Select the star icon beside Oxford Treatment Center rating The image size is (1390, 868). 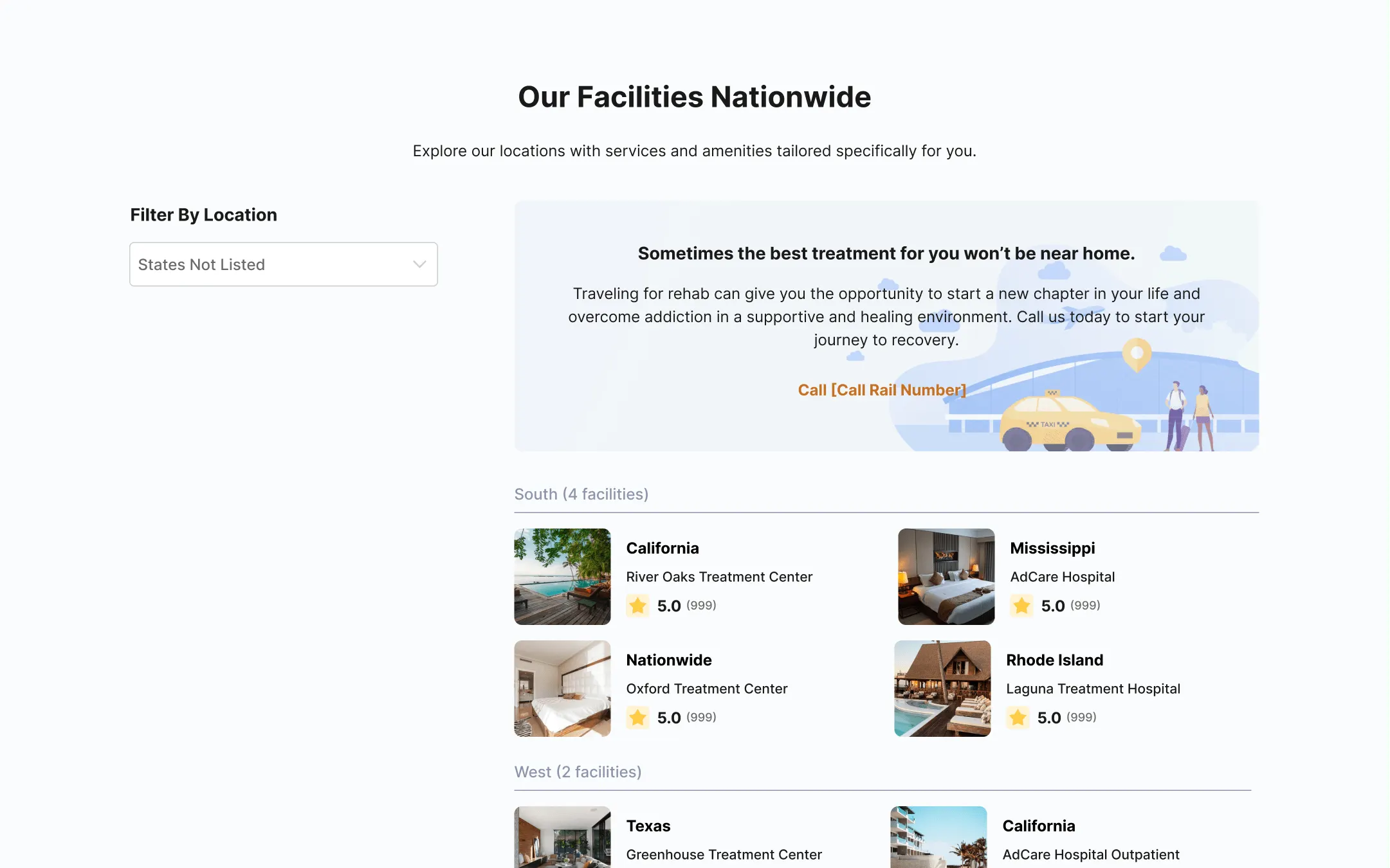(637, 717)
